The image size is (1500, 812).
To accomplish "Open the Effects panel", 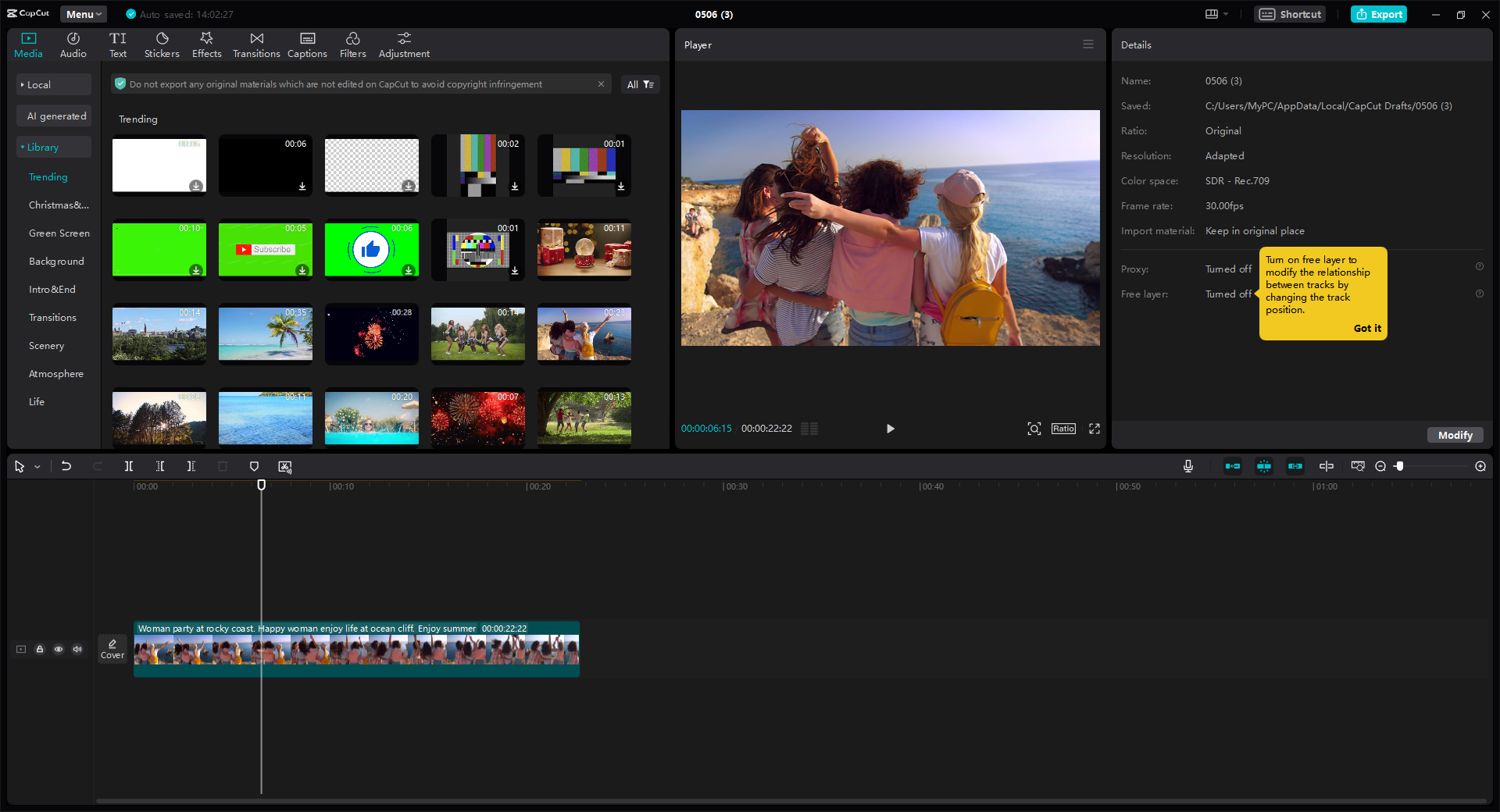I will (206, 44).
